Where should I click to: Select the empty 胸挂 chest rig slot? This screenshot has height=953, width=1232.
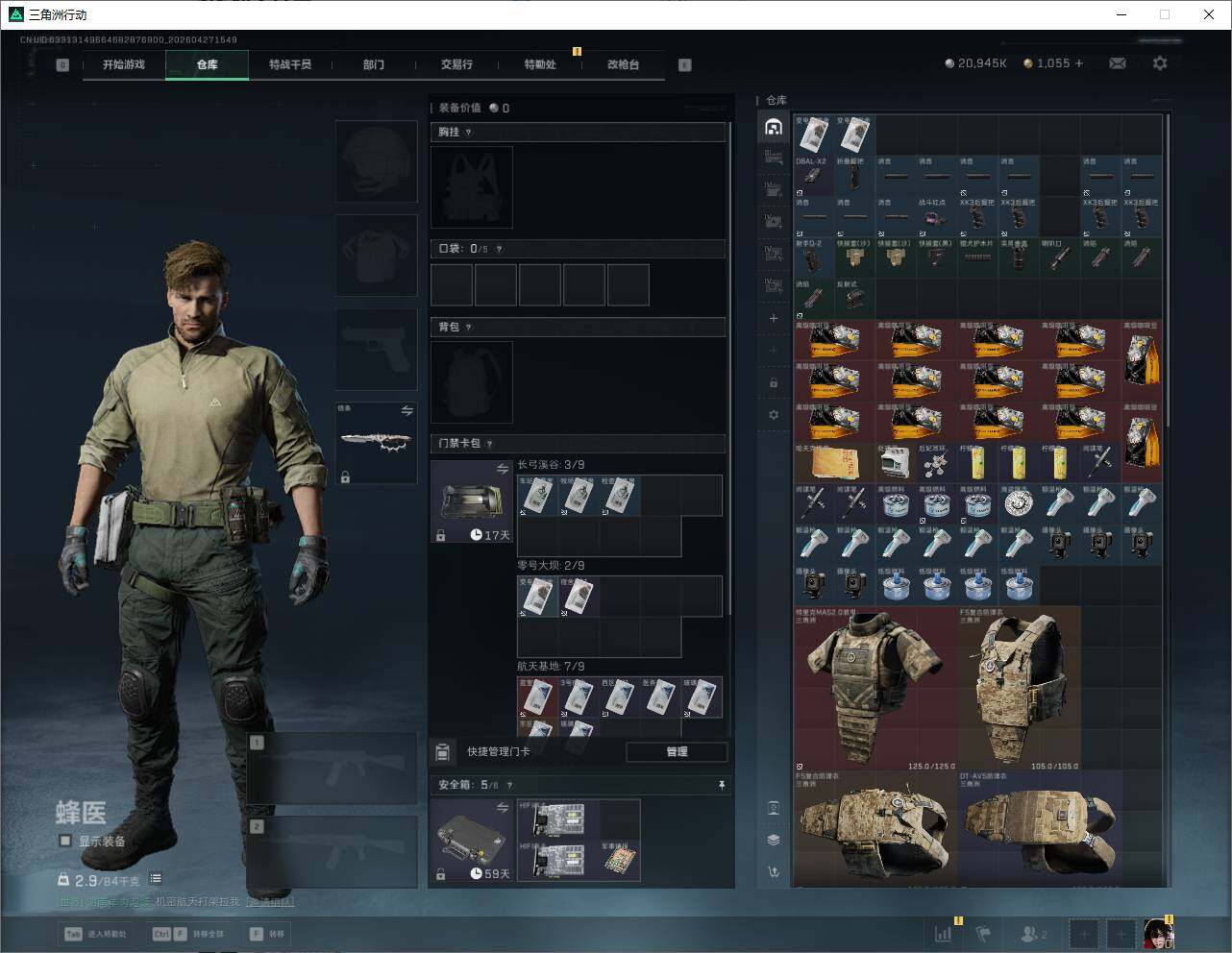click(472, 187)
